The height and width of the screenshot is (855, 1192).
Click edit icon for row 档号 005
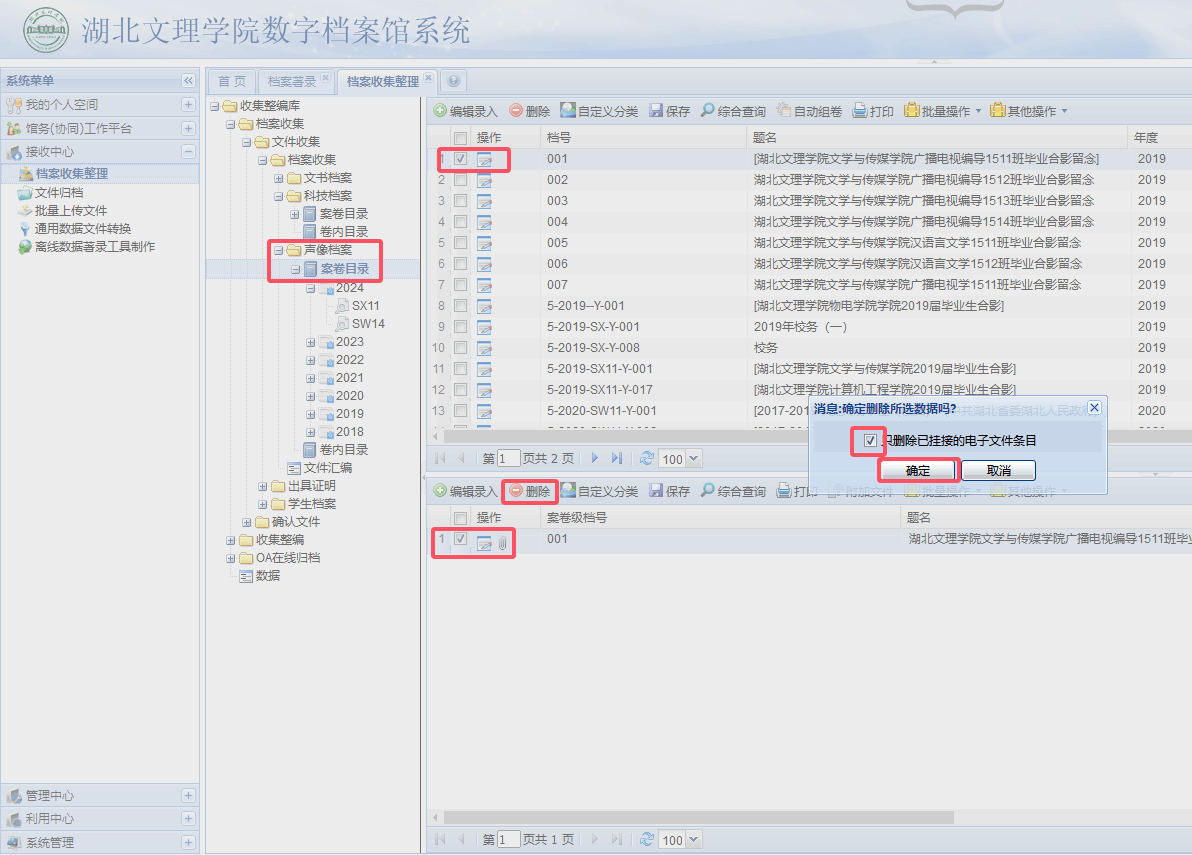pyautogui.click(x=484, y=243)
